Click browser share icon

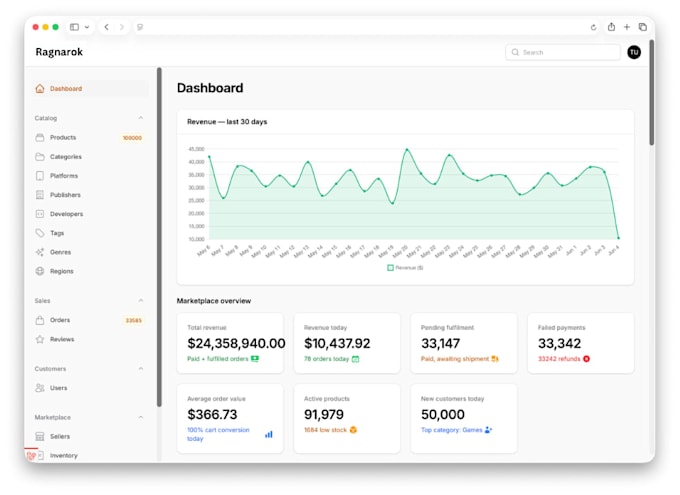[611, 27]
